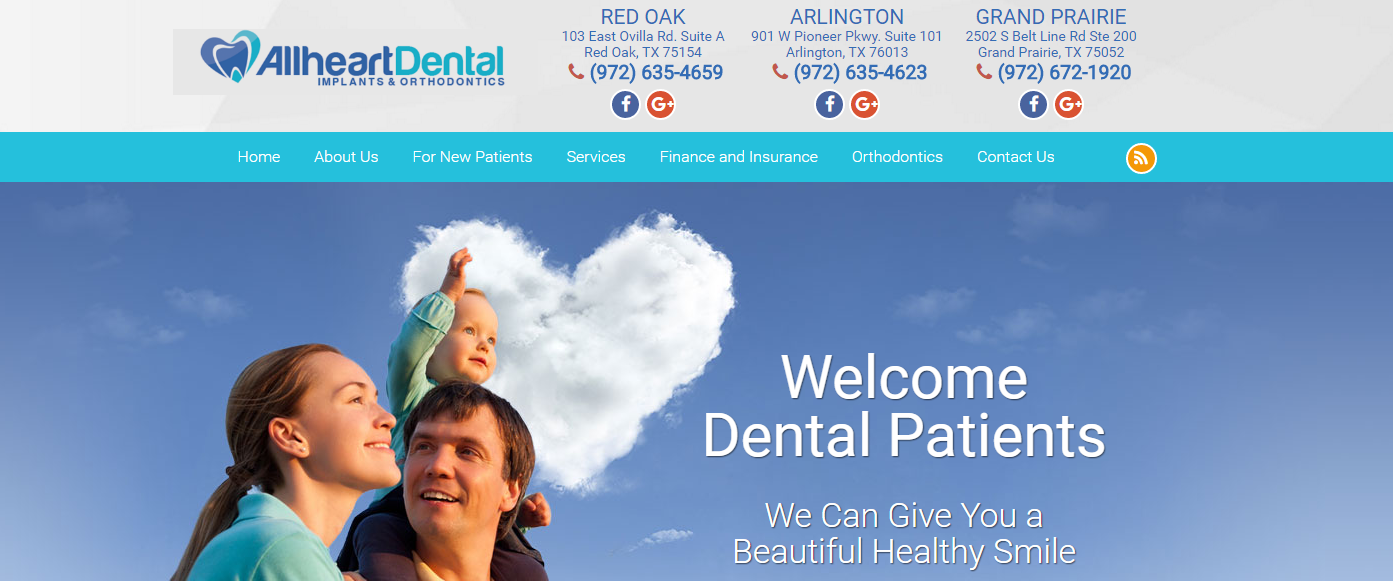Call Arlington number (972) 635-4623
The width and height of the screenshot is (1393, 581).
pyautogui.click(x=860, y=72)
